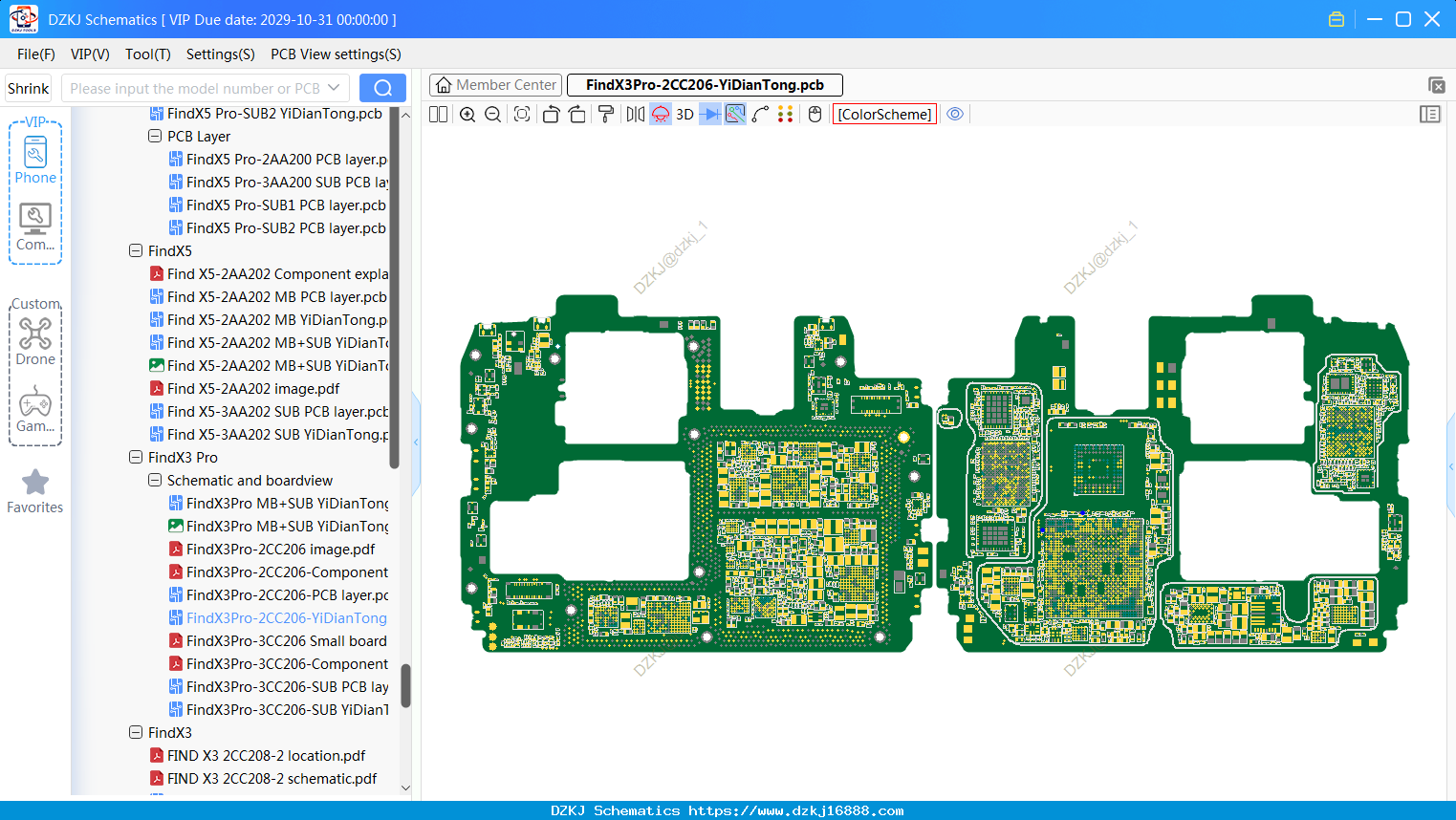1456x820 pixels.
Task: Open Find X5-2AA202 image.pdf
Action: click(245, 389)
